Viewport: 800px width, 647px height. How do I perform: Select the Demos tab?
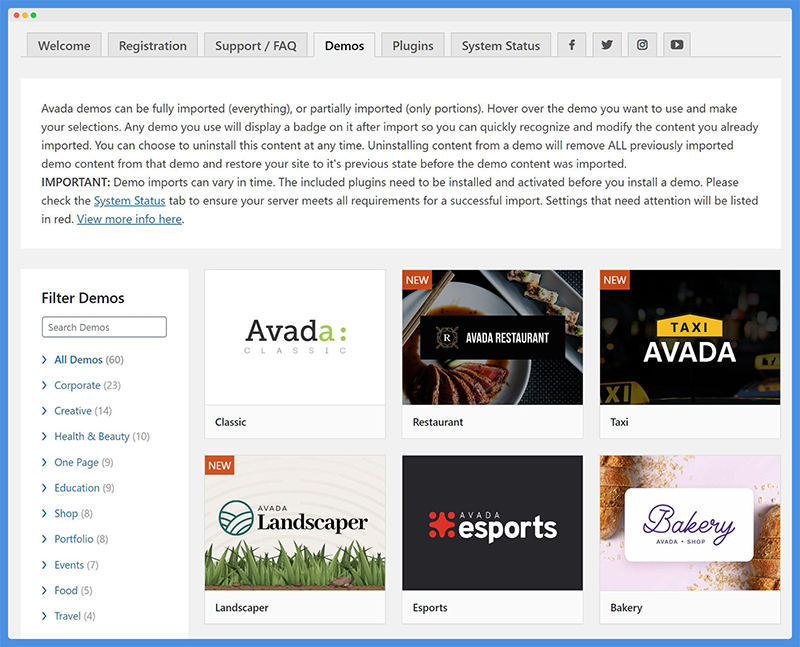[344, 45]
